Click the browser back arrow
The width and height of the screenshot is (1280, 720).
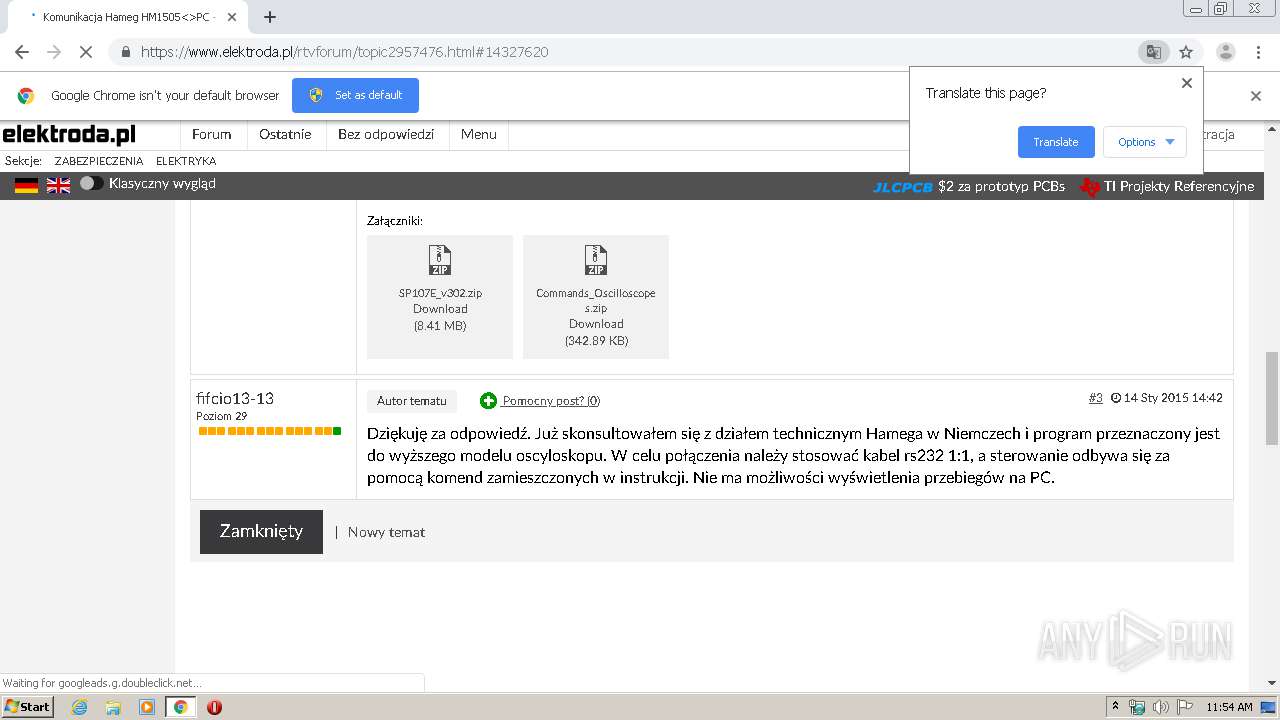[22, 52]
